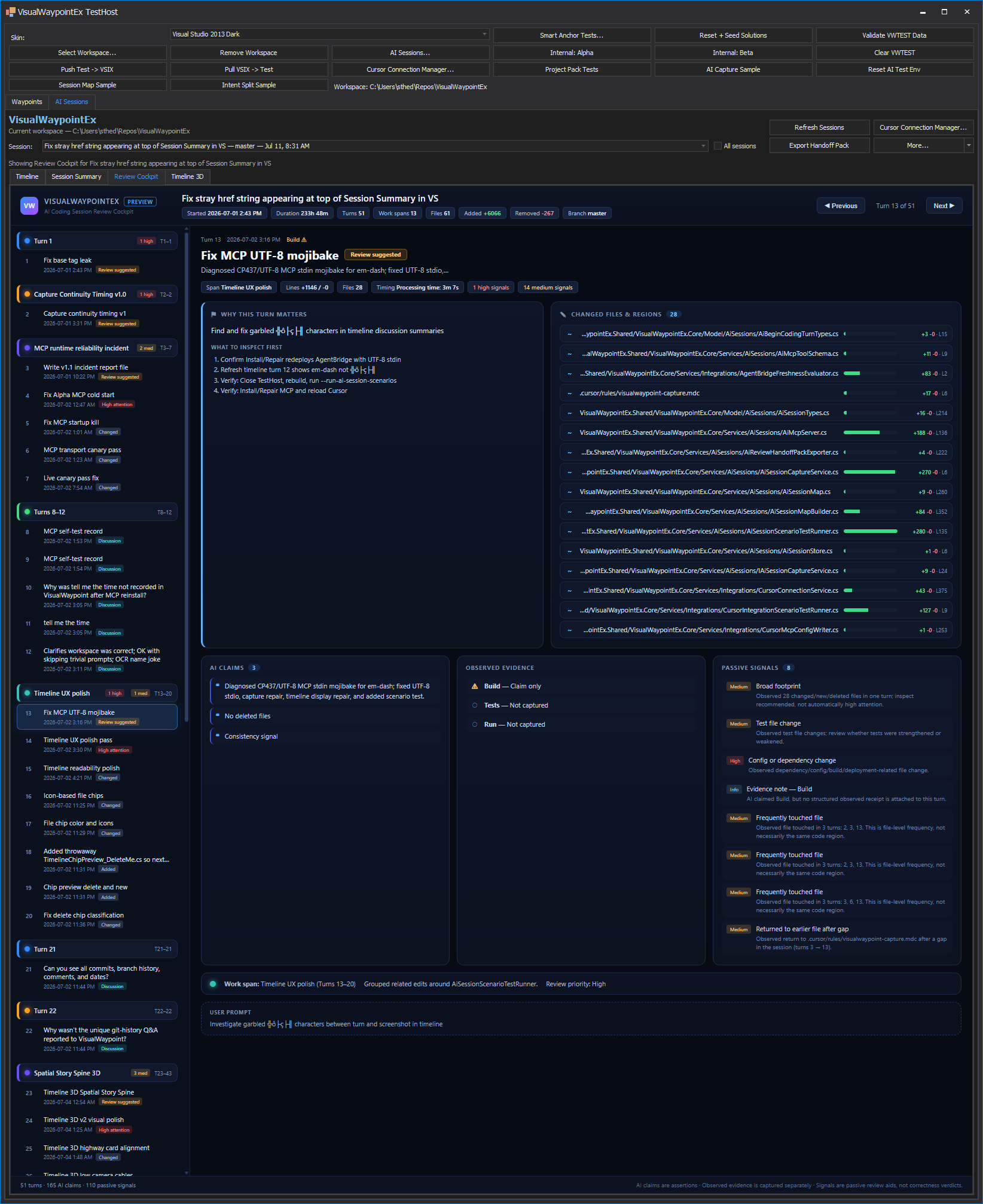The height and width of the screenshot is (1204, 983).
Task: Click the VisualWaypointEx TestHost app icon in the title bar
Action: (x=10, y=12)
